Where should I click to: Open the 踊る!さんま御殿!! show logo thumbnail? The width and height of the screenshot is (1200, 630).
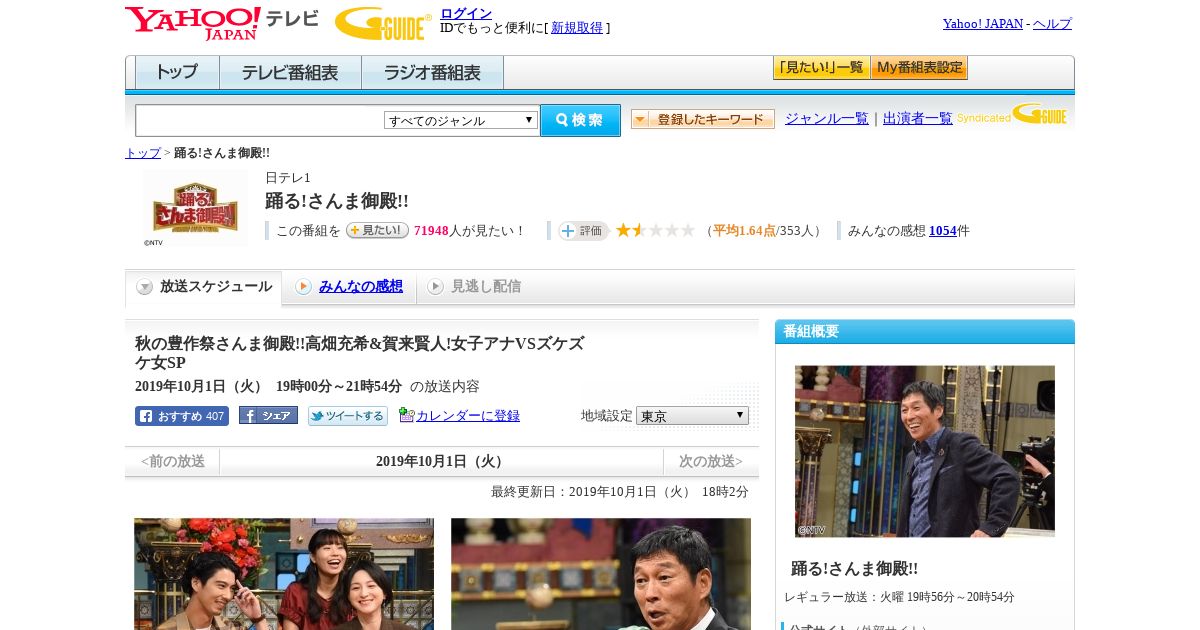pos(195,208)
